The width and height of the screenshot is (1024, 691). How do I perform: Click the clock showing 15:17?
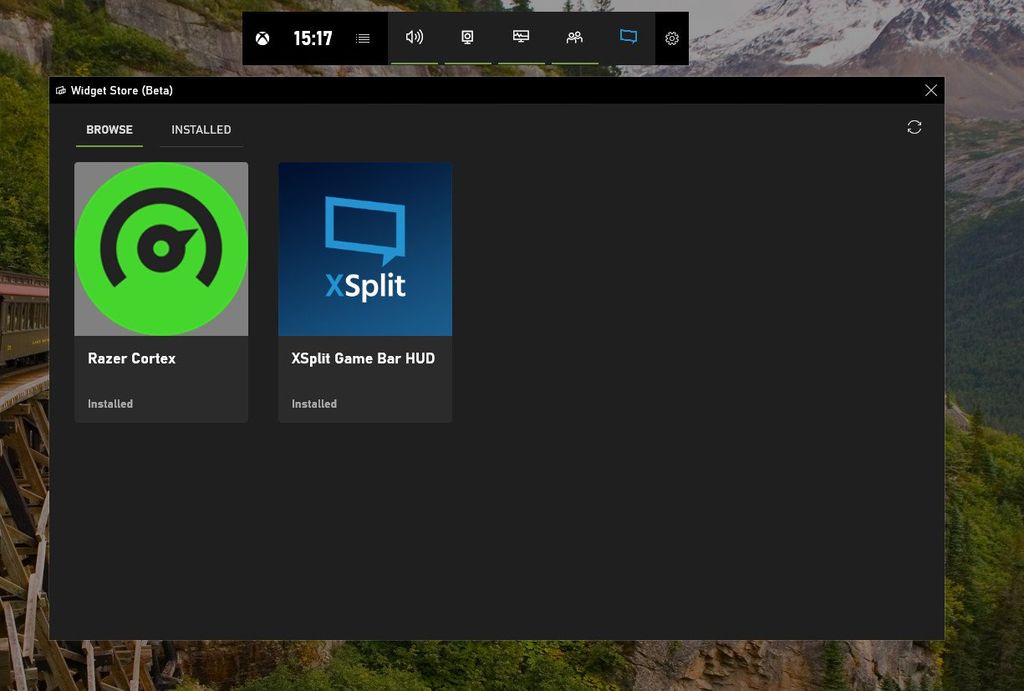pyautogui.click(x=312, y=38)
